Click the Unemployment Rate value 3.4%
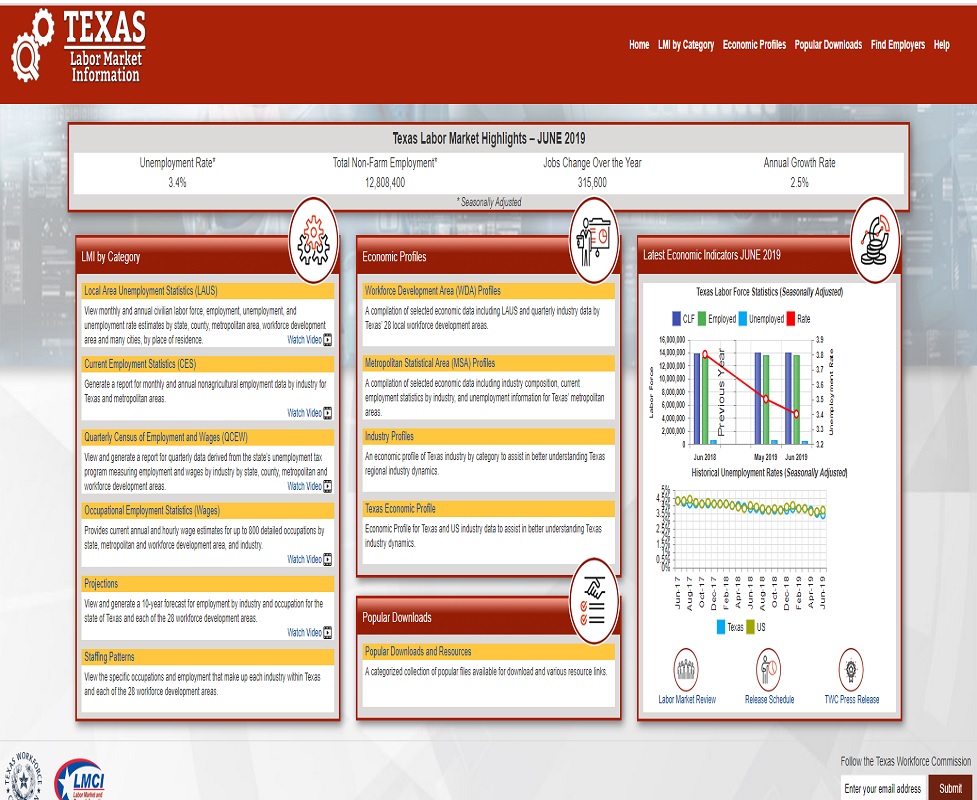 click(x=177, y=183)
